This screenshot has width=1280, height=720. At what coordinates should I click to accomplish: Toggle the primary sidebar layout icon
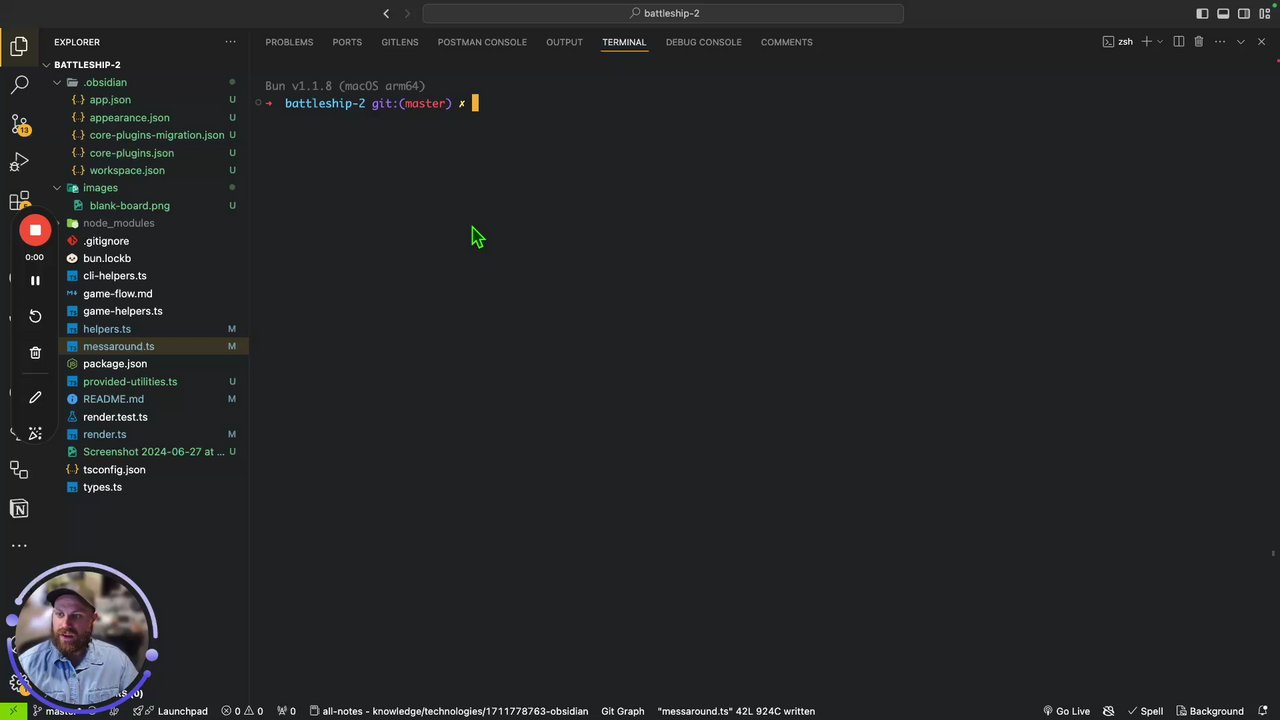click(1202, 13)
